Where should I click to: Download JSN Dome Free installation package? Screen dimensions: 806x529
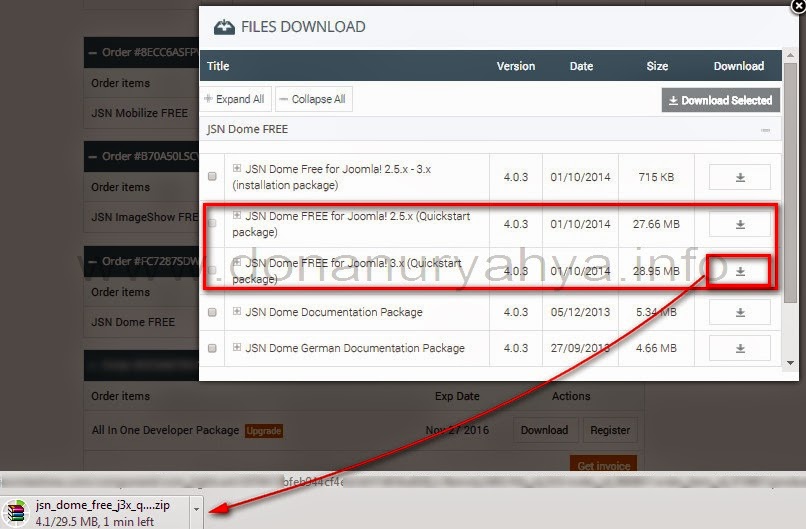[x=740, y=177]
